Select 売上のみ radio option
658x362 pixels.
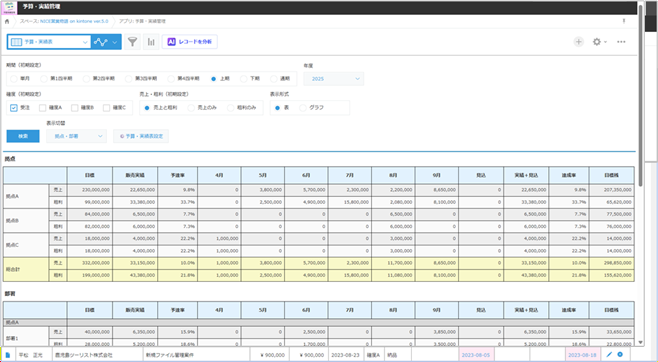[x=191, y=108]
